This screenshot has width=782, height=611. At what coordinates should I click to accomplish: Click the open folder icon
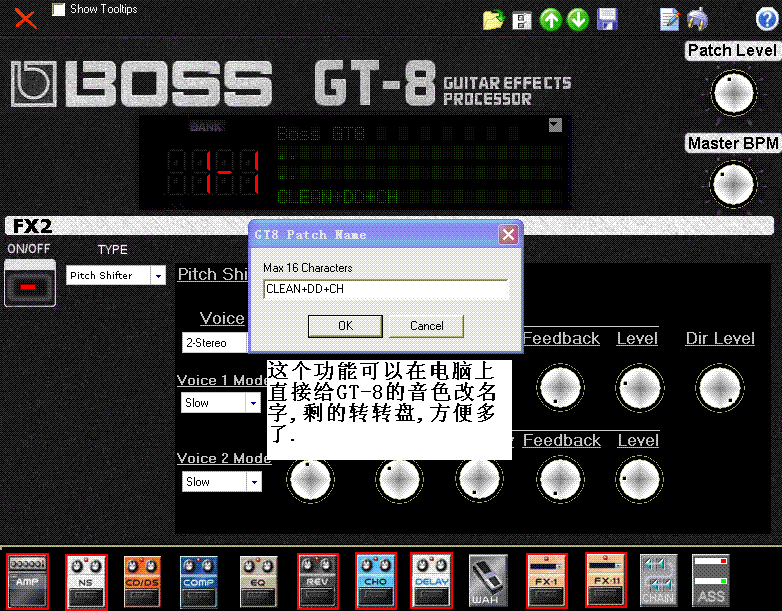tap(492, 20)
